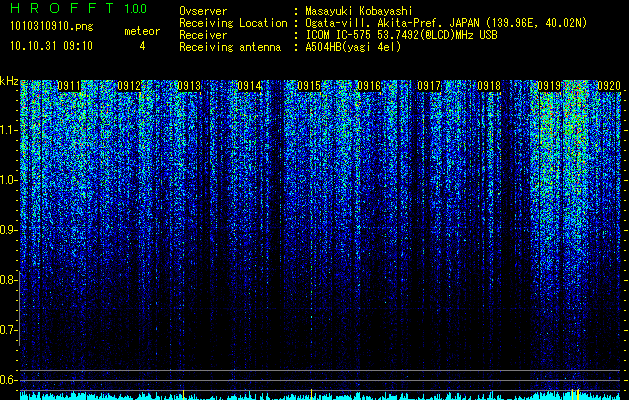Click the 0920 time marker
This screenshot has width=629, height=400.
(609, 86)
